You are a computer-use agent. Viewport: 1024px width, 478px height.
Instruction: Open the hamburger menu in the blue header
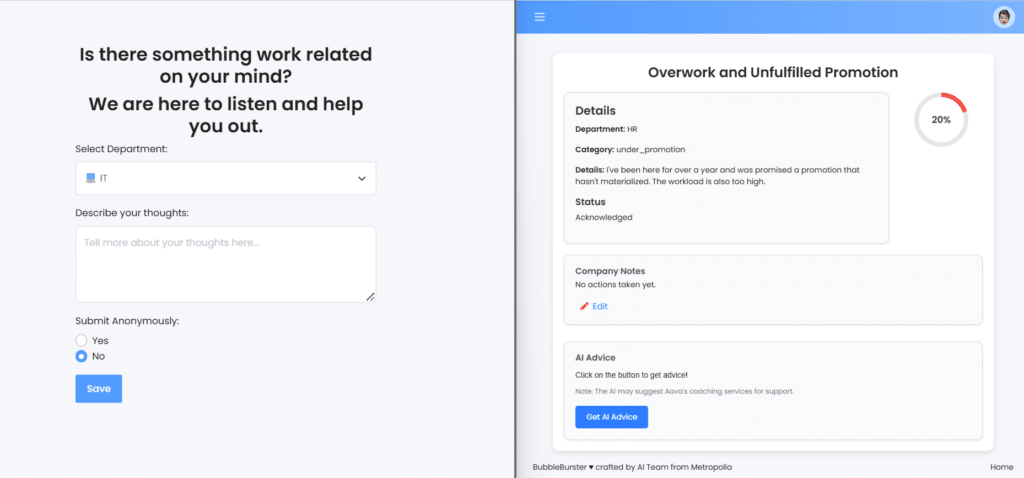point(540,17)
